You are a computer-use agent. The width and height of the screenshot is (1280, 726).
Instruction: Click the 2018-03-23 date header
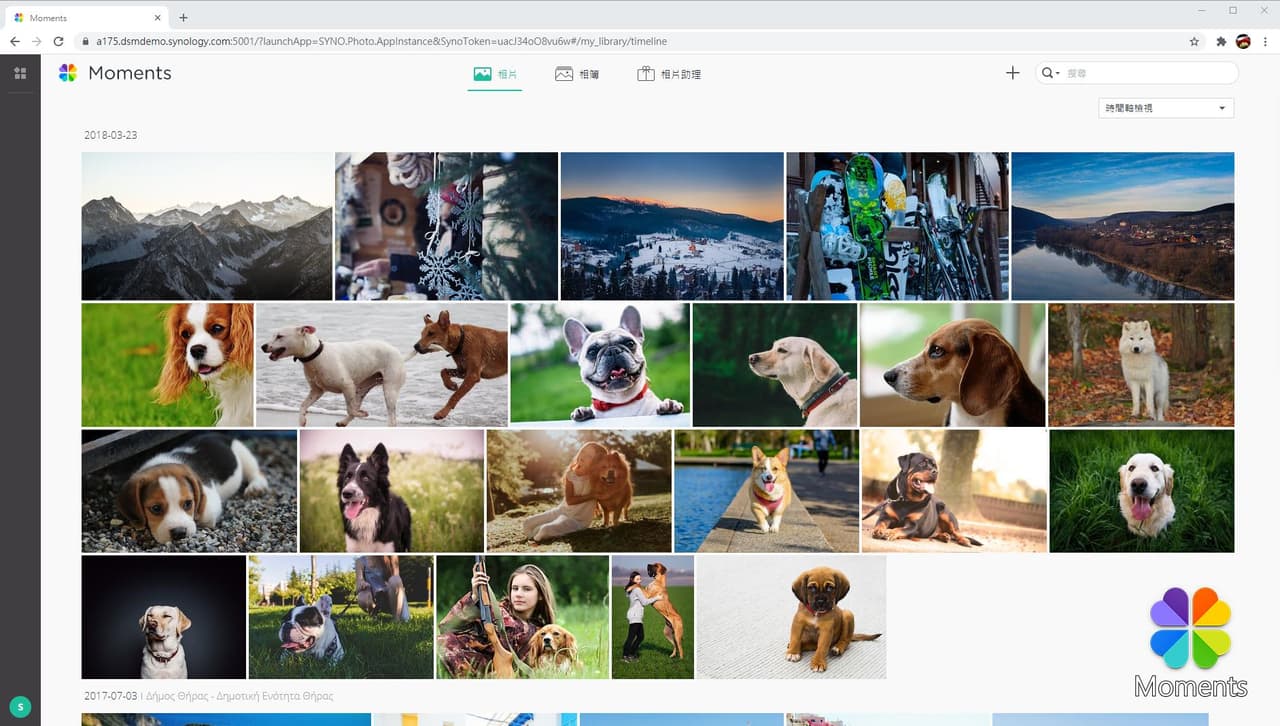pyautogui.click(x=111, y=135)
